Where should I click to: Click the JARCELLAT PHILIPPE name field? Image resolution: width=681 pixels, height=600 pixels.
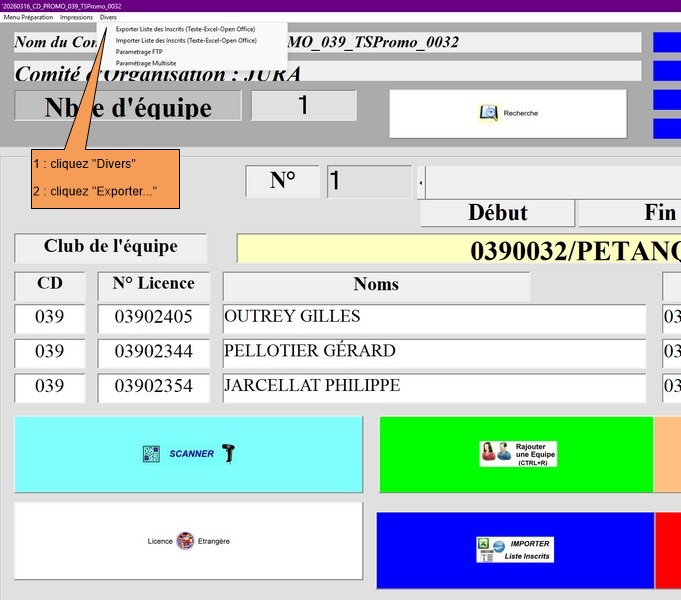[x=434, y=386]
